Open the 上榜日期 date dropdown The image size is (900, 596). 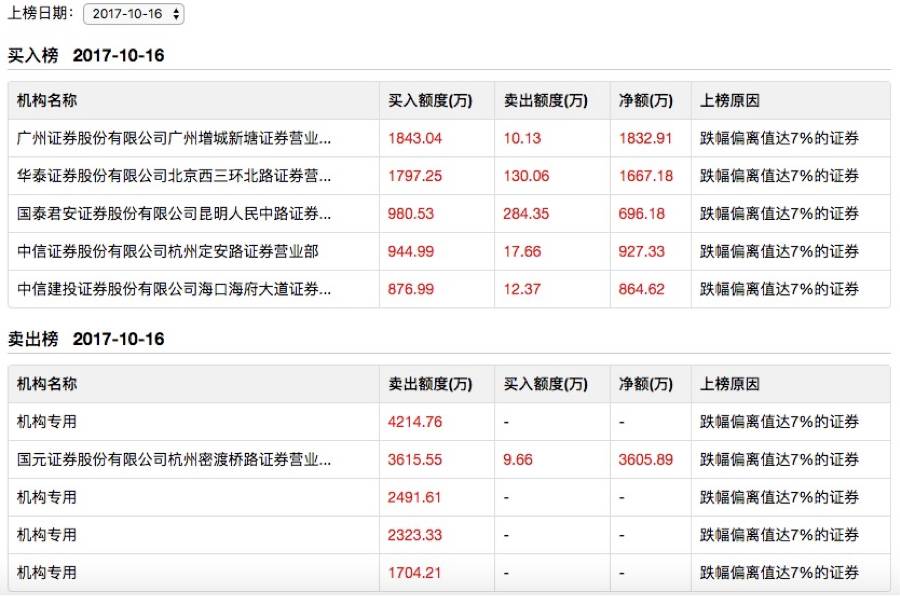point(134,14)
